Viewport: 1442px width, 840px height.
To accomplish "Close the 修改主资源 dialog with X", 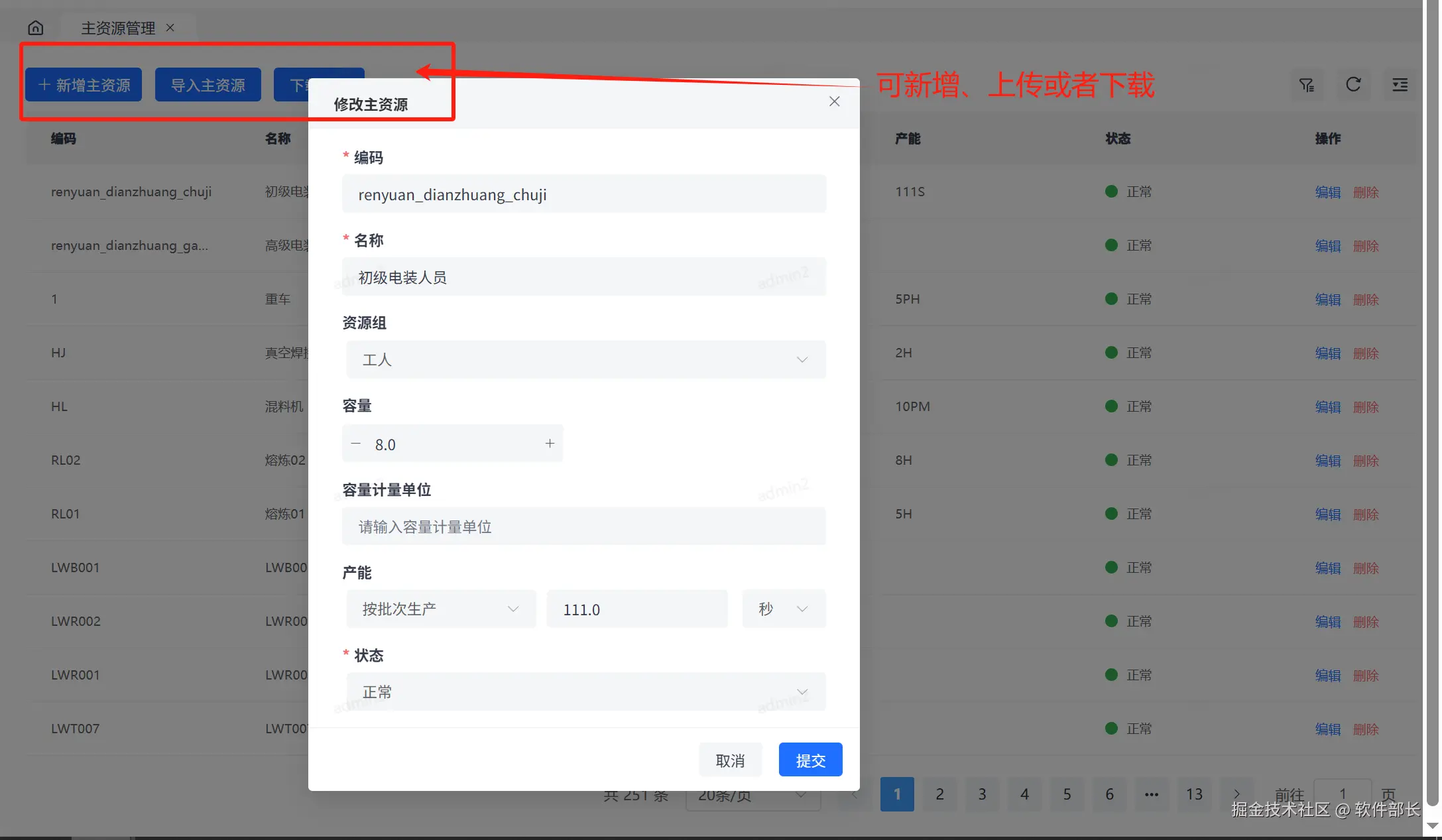I will tap(834, 101).
